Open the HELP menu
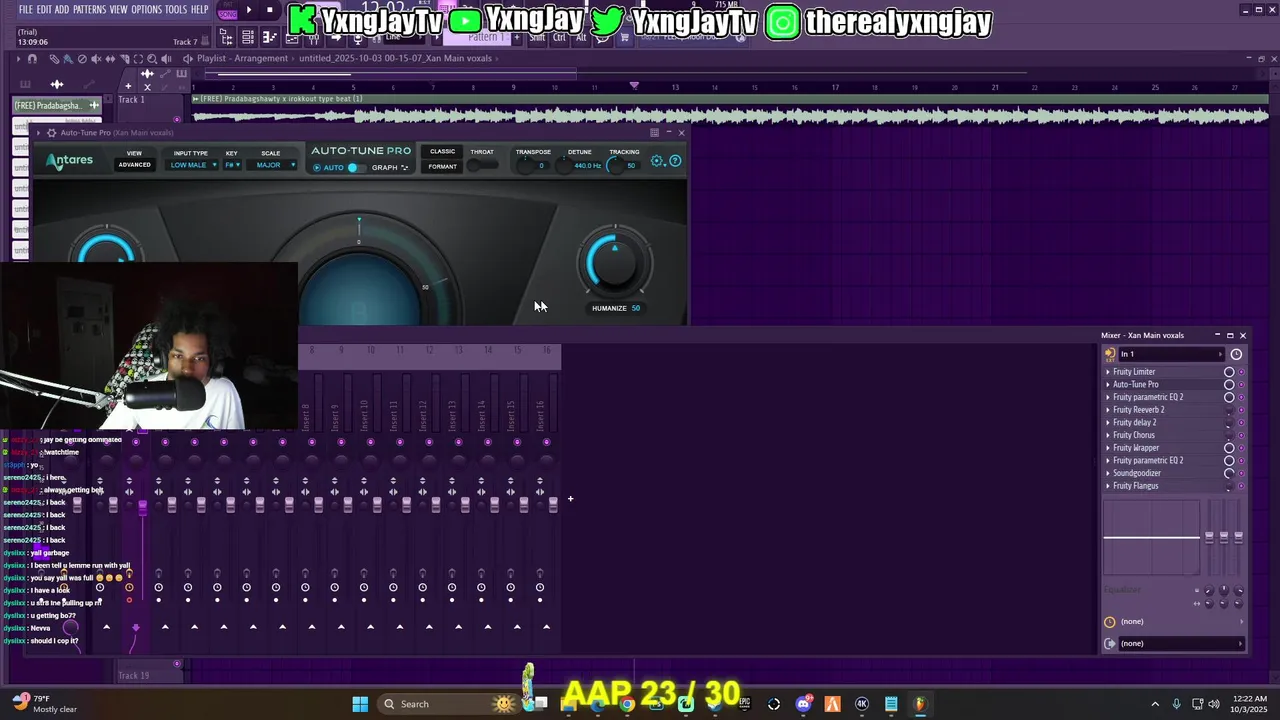Screen dimensions: 1280x720 click(199, 9)
